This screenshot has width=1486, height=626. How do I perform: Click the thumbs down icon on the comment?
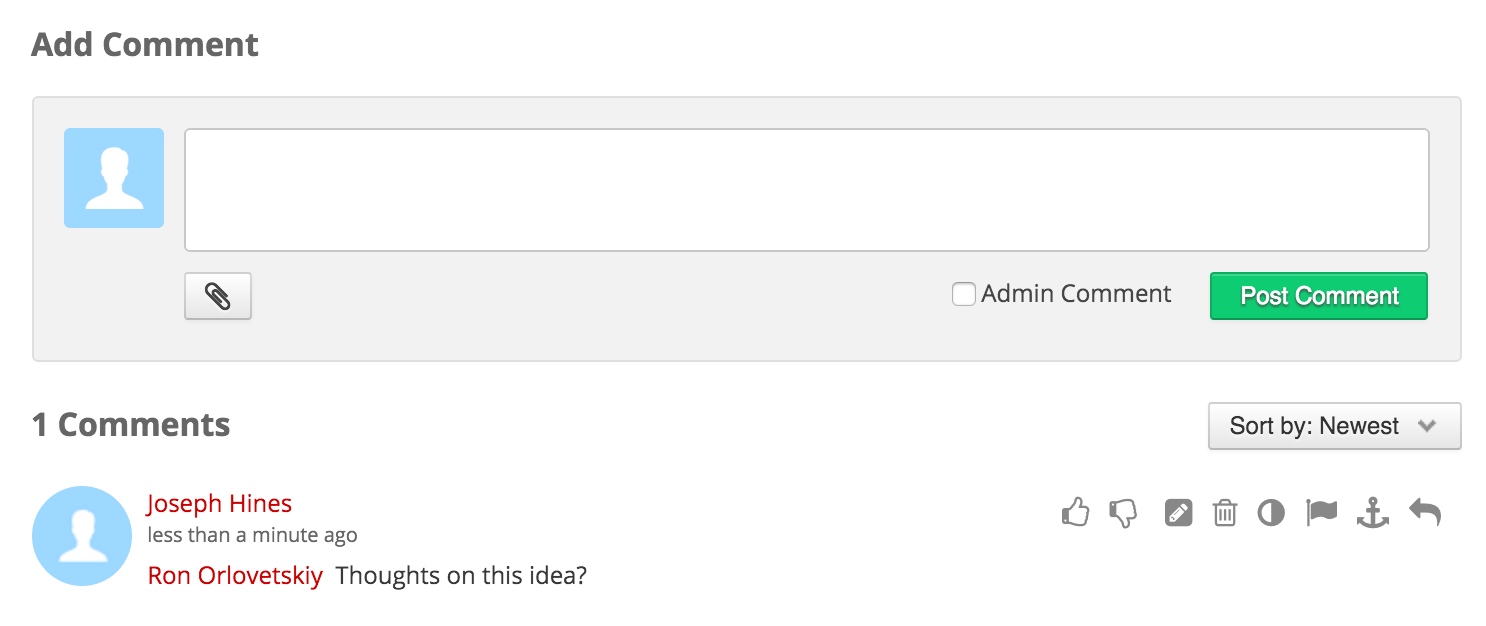[x=1124, y=513]
